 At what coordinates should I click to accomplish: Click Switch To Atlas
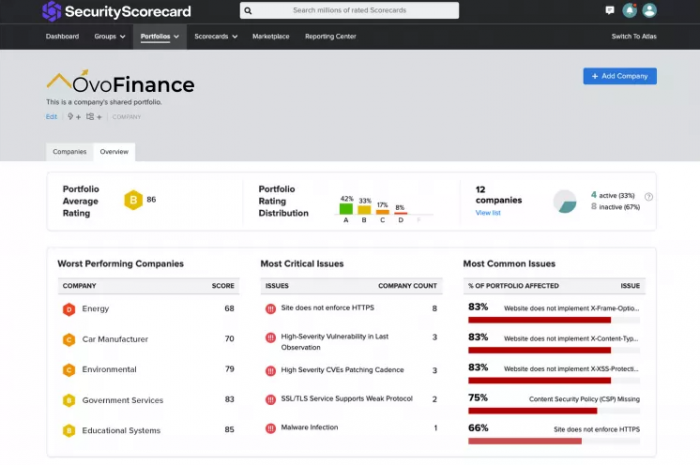click(x=634, y=37)
